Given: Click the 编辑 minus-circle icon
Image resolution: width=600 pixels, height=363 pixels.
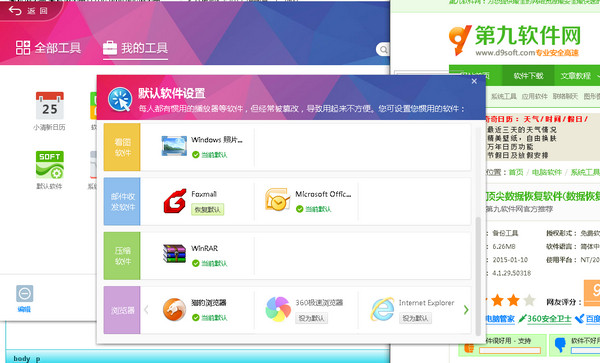Looking at the screenshot, I should tap(24, 294).
